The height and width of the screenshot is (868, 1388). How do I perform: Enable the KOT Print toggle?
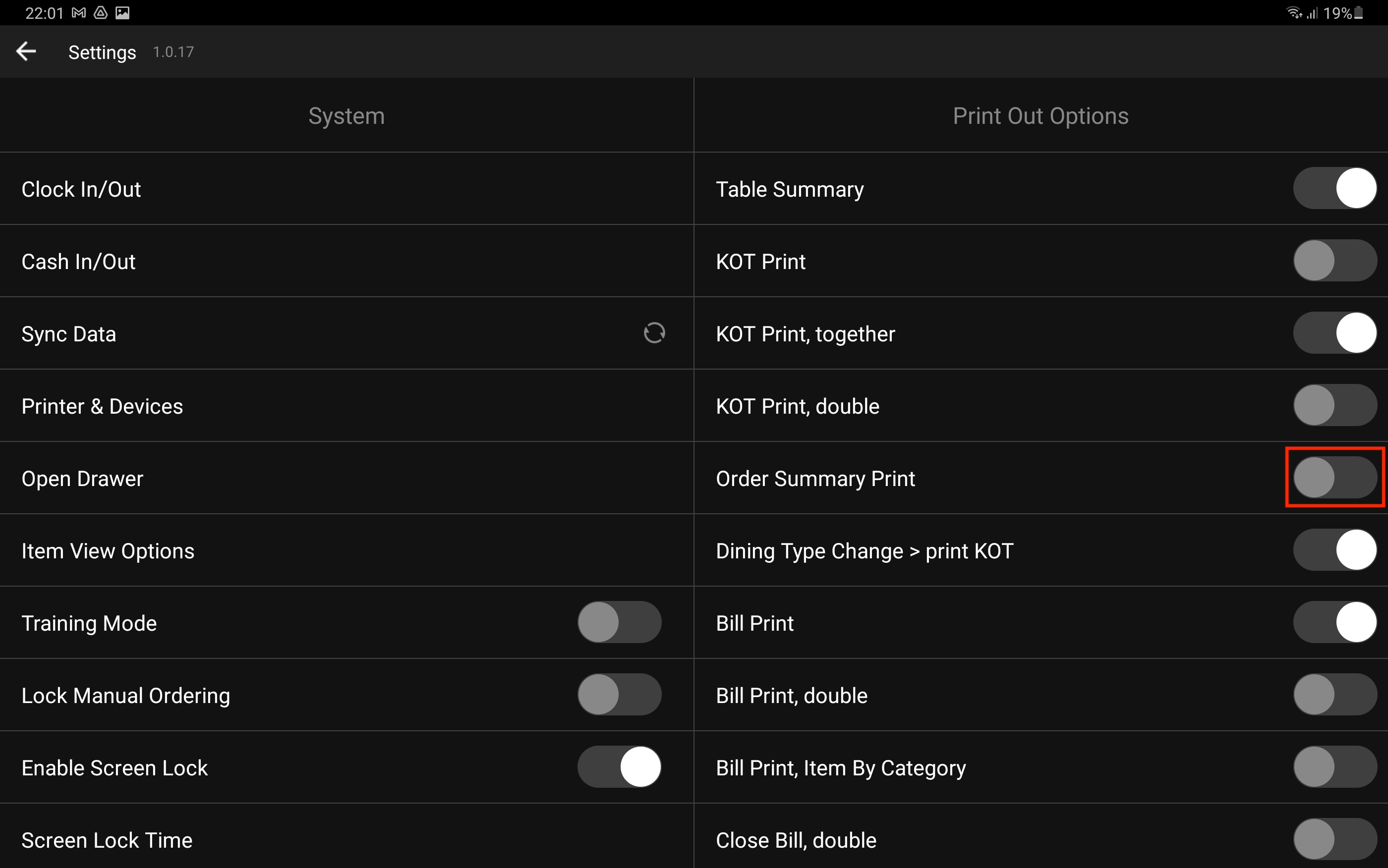click(x=1334, y=261)
